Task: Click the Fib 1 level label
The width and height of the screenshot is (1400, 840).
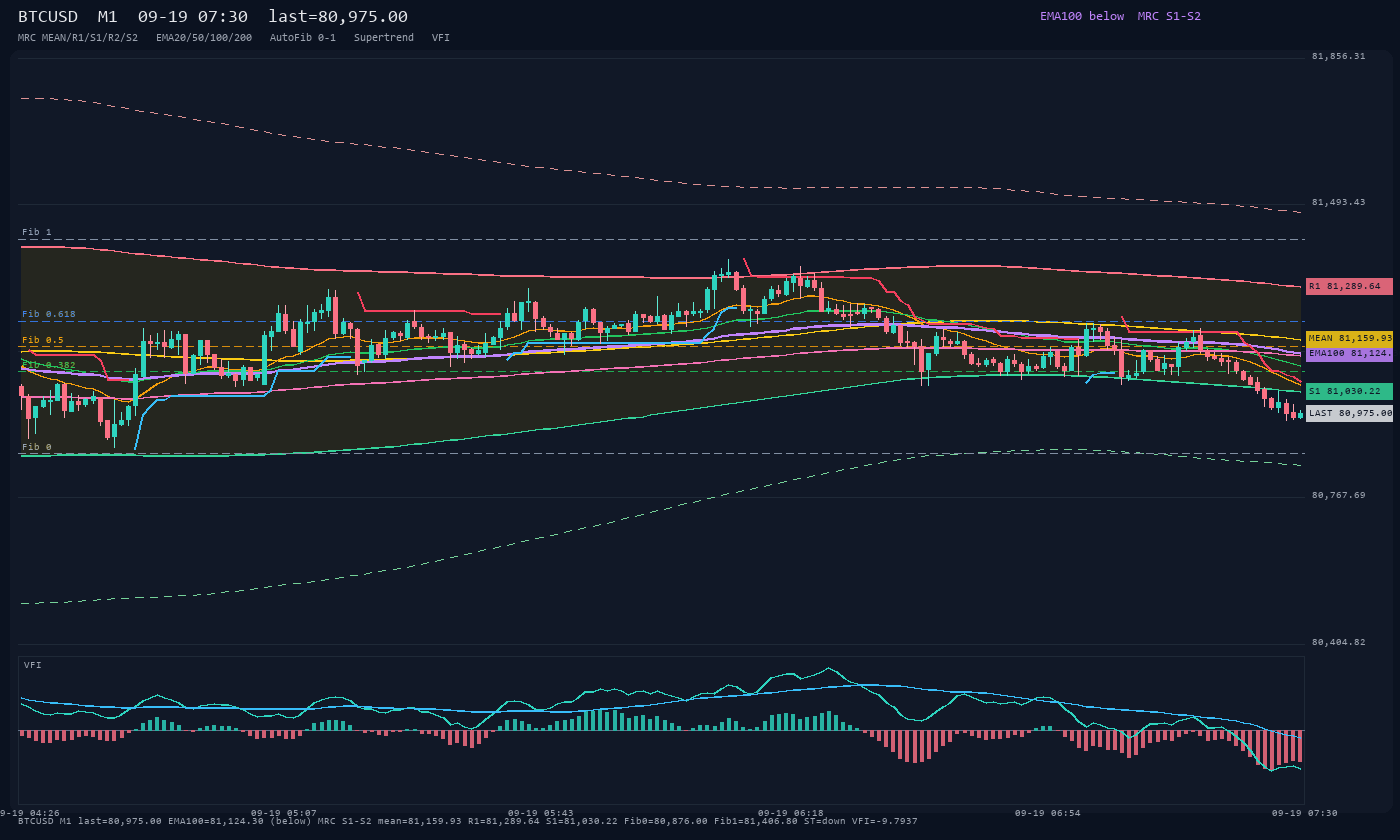Action: (37, 232)
